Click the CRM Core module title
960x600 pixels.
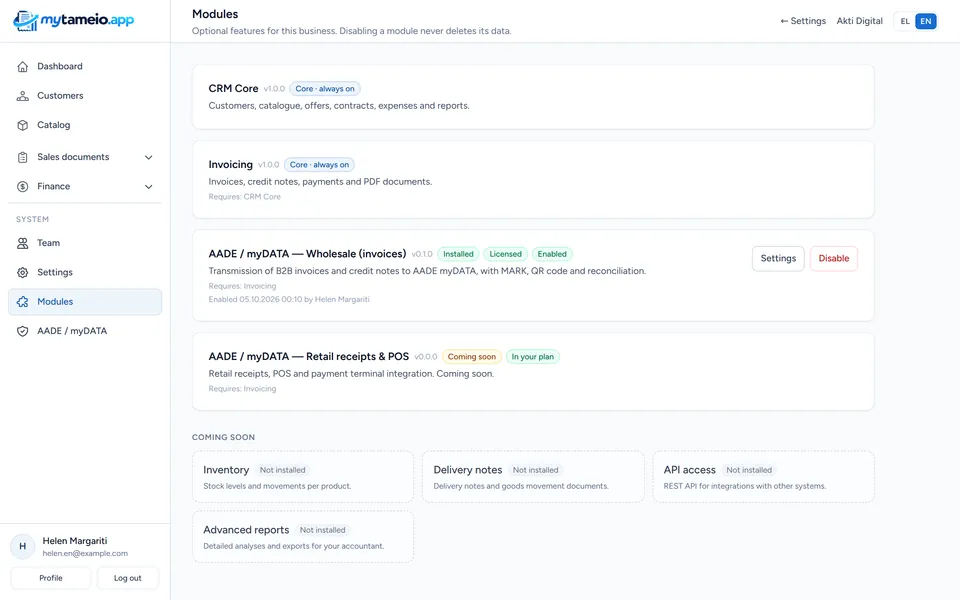(233, 89)
